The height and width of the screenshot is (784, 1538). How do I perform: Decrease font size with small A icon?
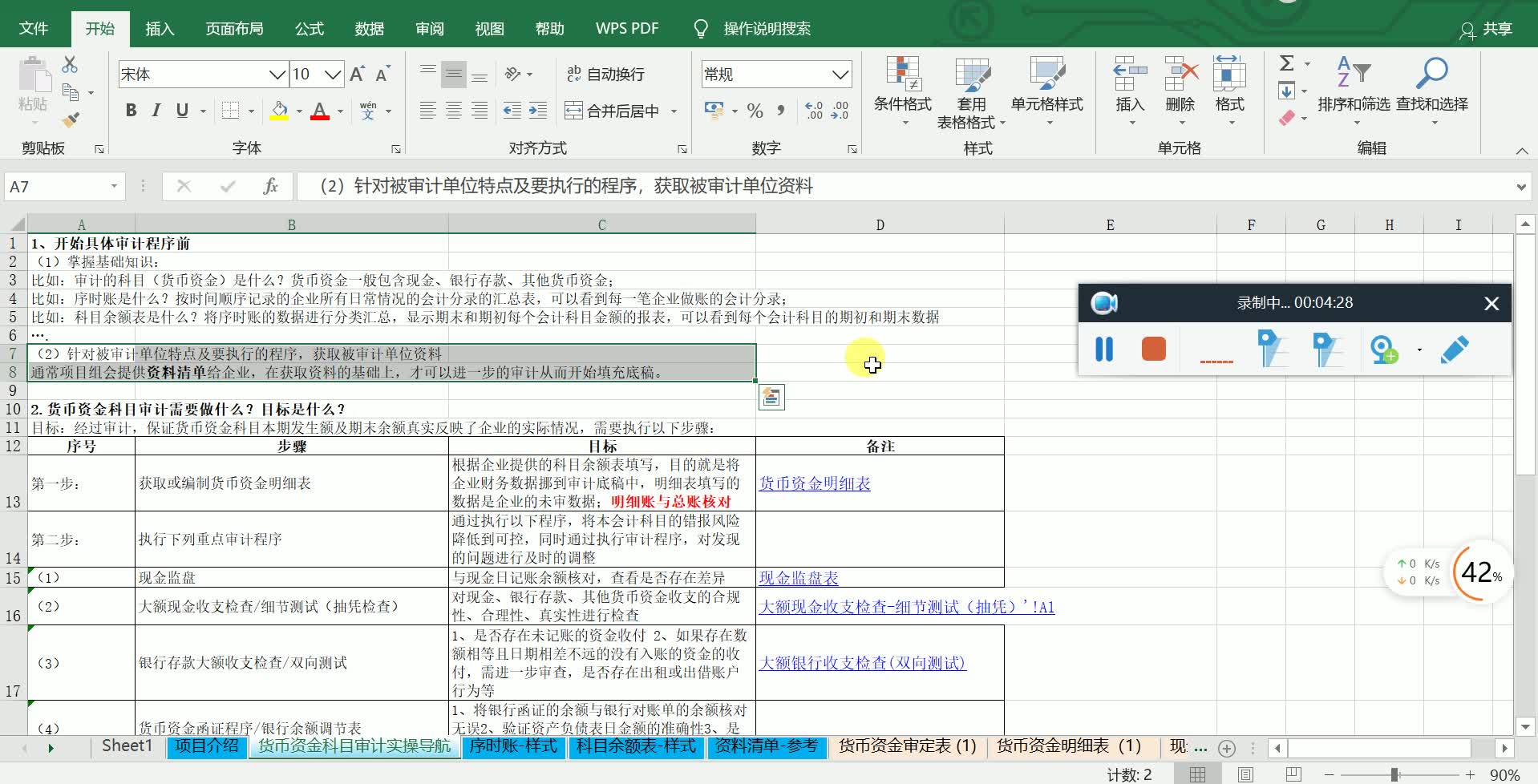click(382, 74)
